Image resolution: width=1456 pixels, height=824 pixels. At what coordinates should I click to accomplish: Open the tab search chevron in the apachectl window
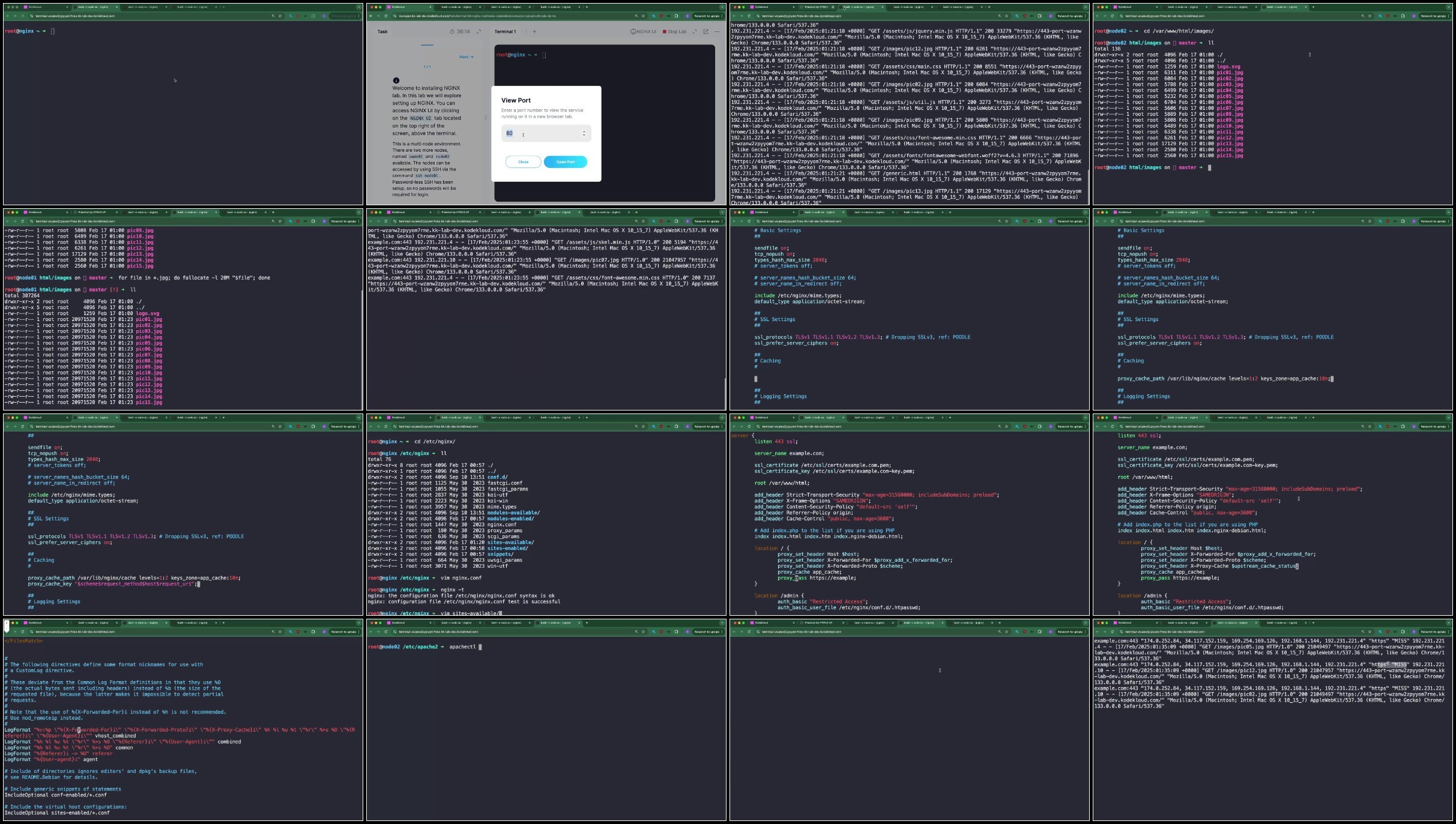[722, 623]
